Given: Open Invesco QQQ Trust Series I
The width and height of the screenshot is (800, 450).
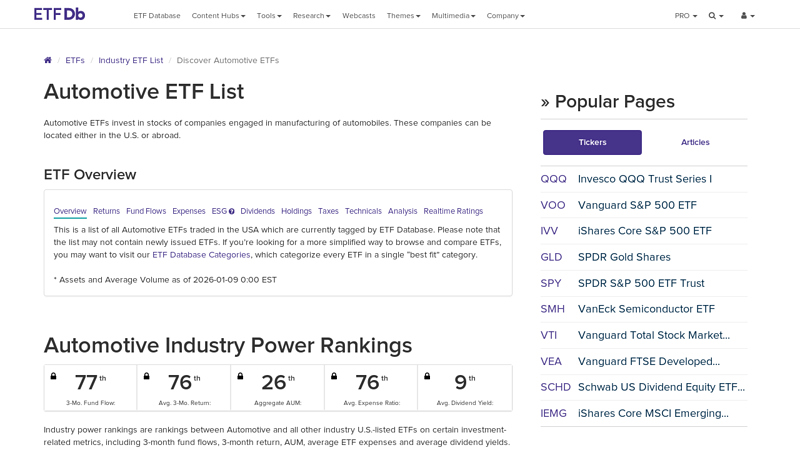Looking at the screenshot, I should (x=645, y=179).
